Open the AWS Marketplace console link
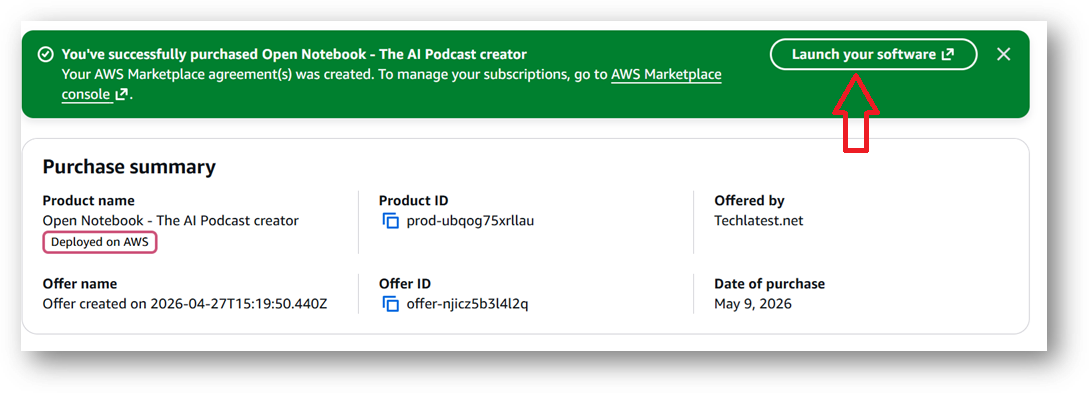 (666, 75)
